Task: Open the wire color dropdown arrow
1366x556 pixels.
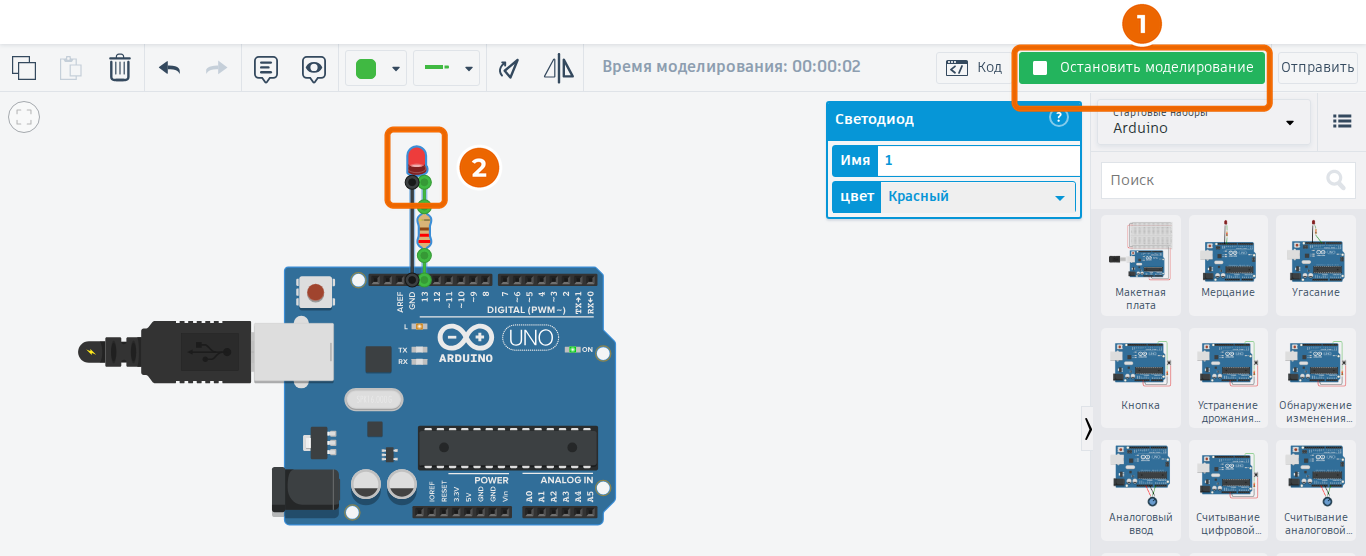Action: (396, 69)
